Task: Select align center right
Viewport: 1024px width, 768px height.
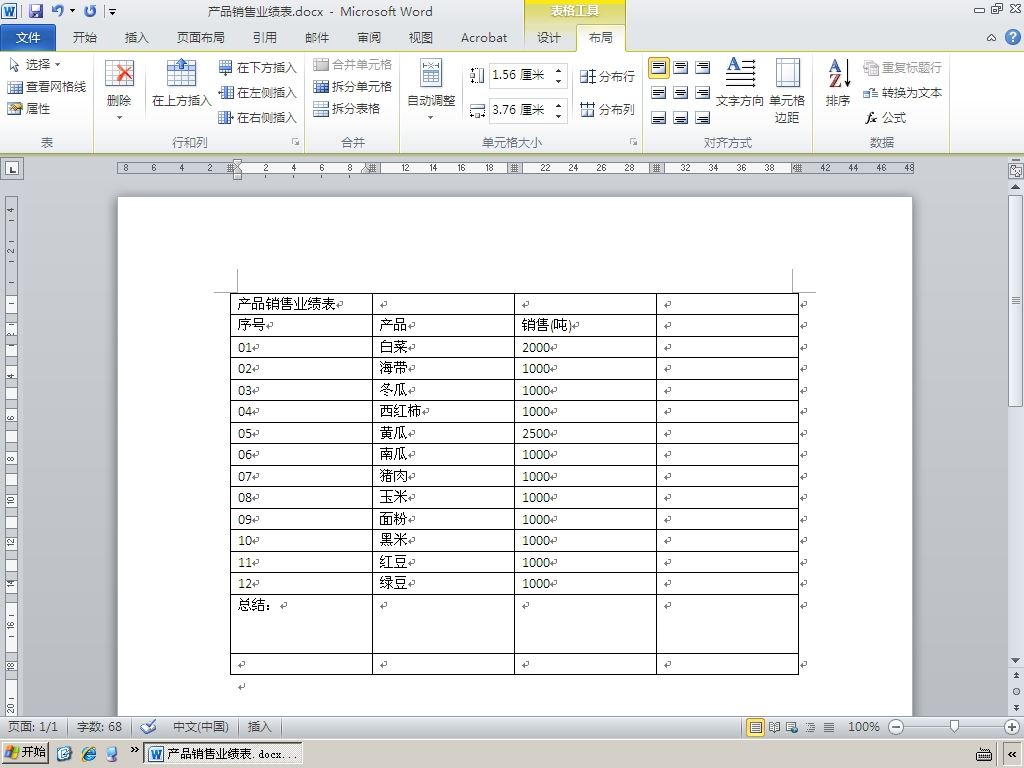Action: click(x=702, y=93)
